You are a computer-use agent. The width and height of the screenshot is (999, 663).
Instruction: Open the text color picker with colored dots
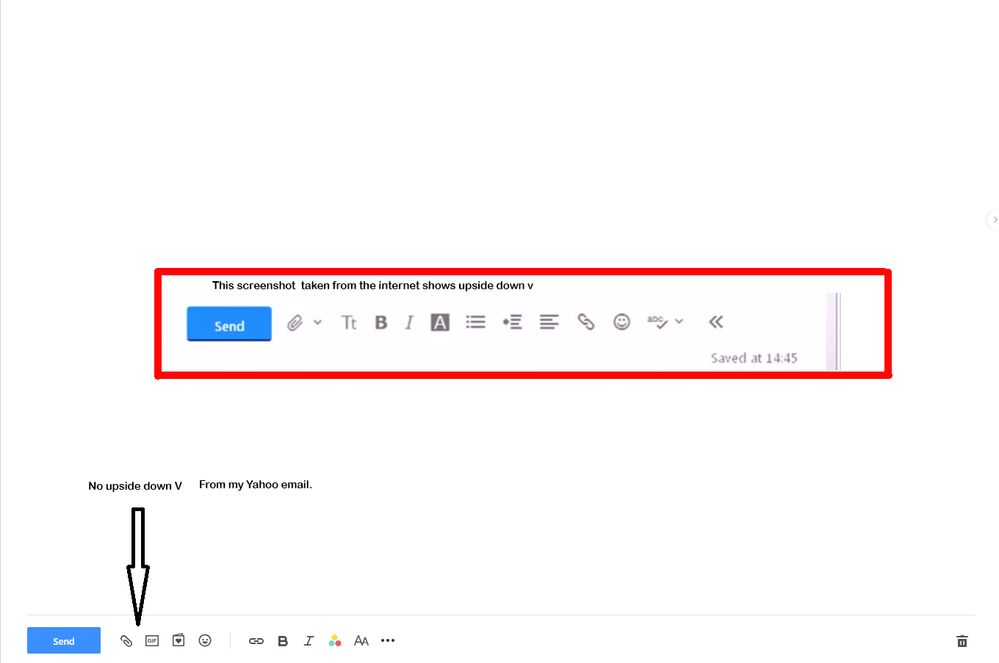[x=334, y=641]
